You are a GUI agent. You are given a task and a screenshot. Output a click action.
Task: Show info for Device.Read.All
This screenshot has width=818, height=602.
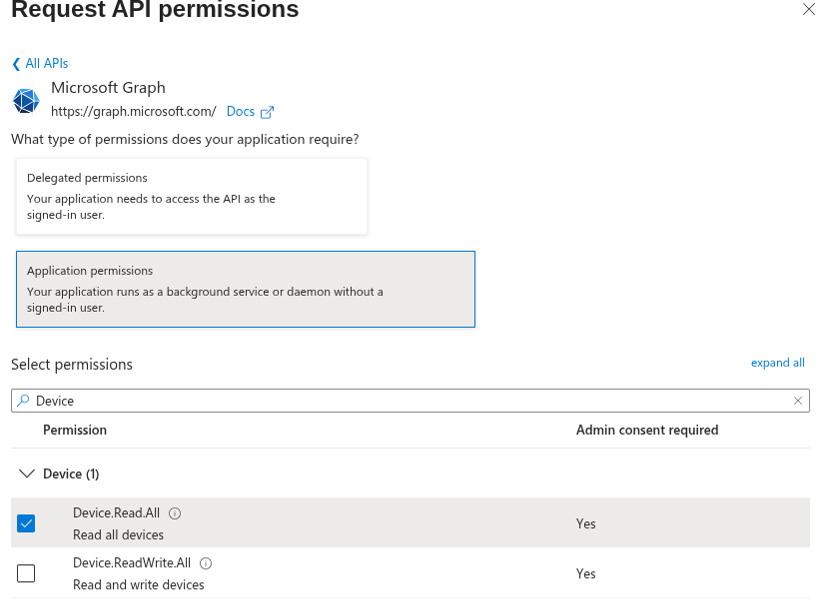[x=175, y=514]
